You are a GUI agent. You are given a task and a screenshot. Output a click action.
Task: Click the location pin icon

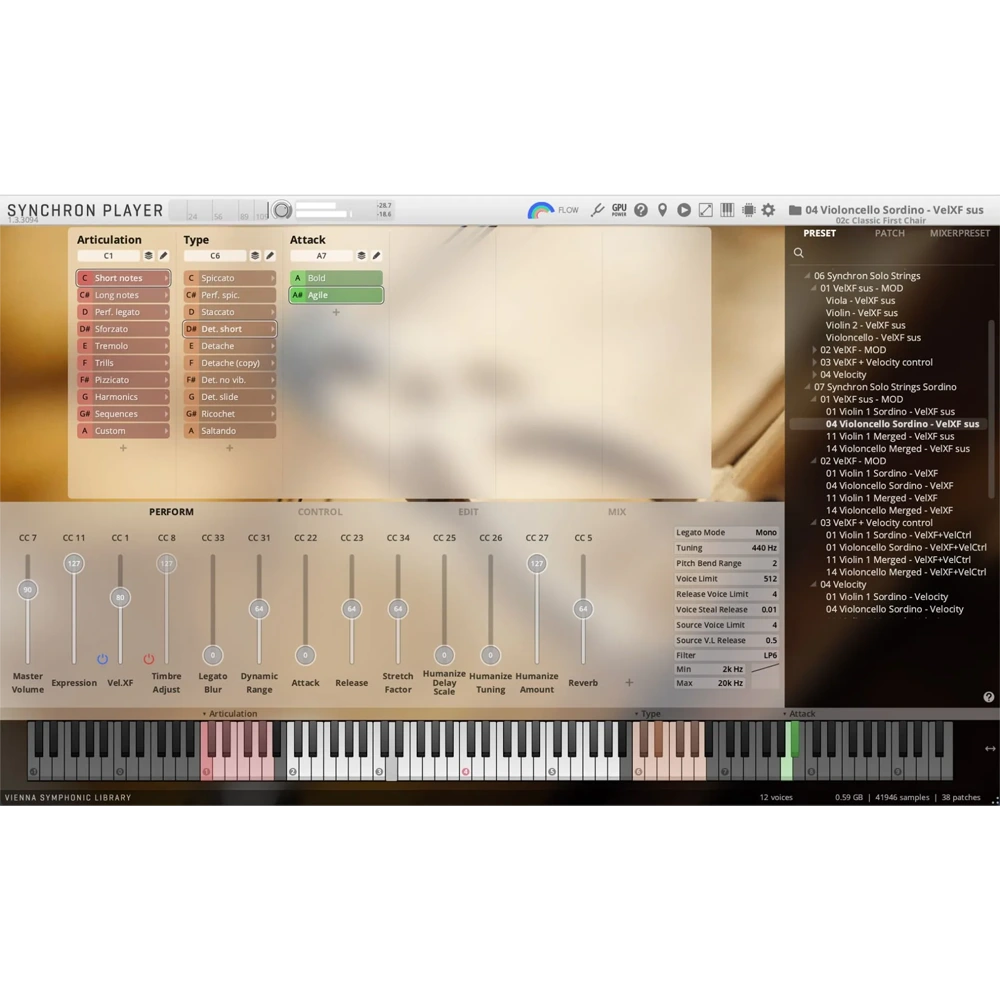[663, 210]
